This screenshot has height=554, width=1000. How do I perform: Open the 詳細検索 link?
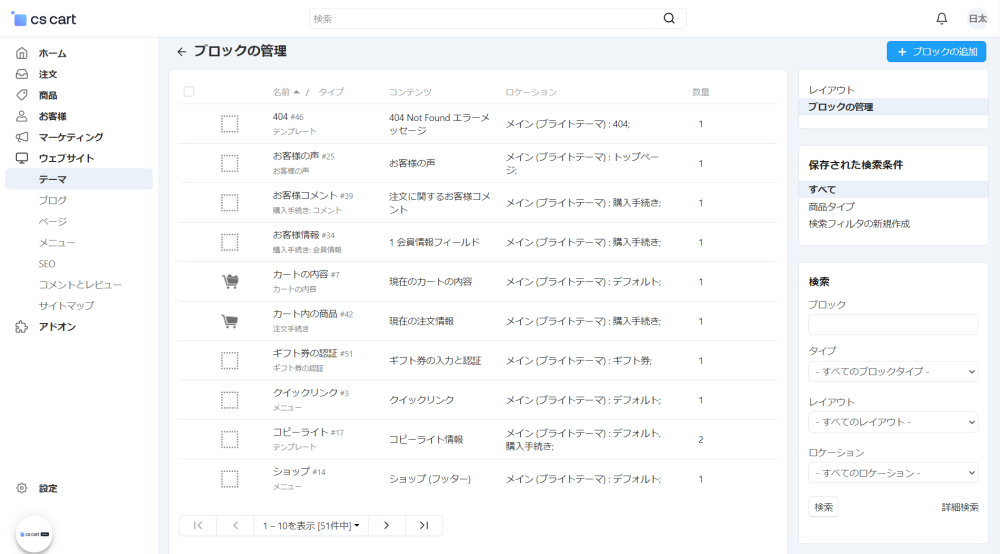pyautogui.click(x=960, y=507)
